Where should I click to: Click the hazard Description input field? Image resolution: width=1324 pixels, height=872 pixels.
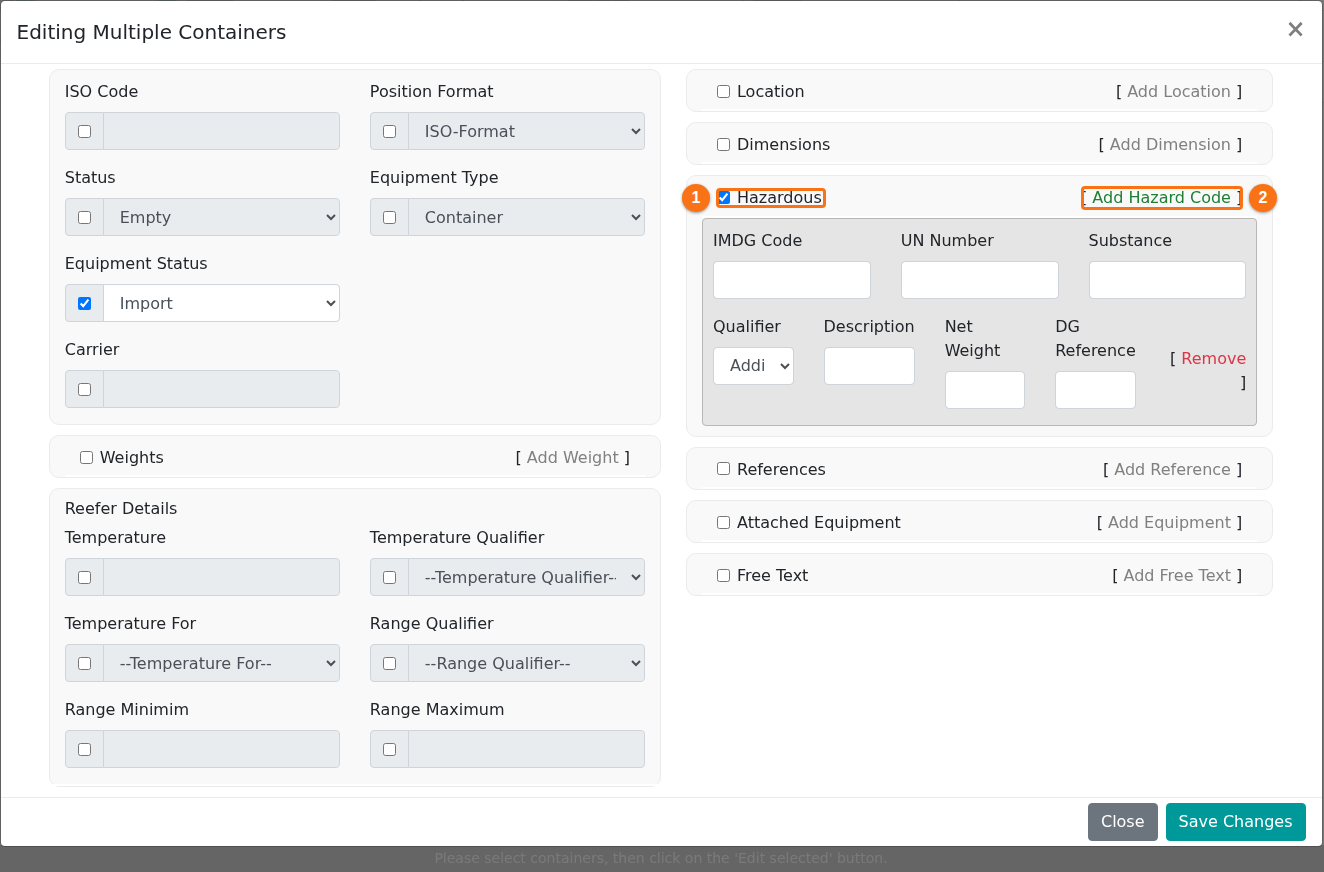[869, 366]
